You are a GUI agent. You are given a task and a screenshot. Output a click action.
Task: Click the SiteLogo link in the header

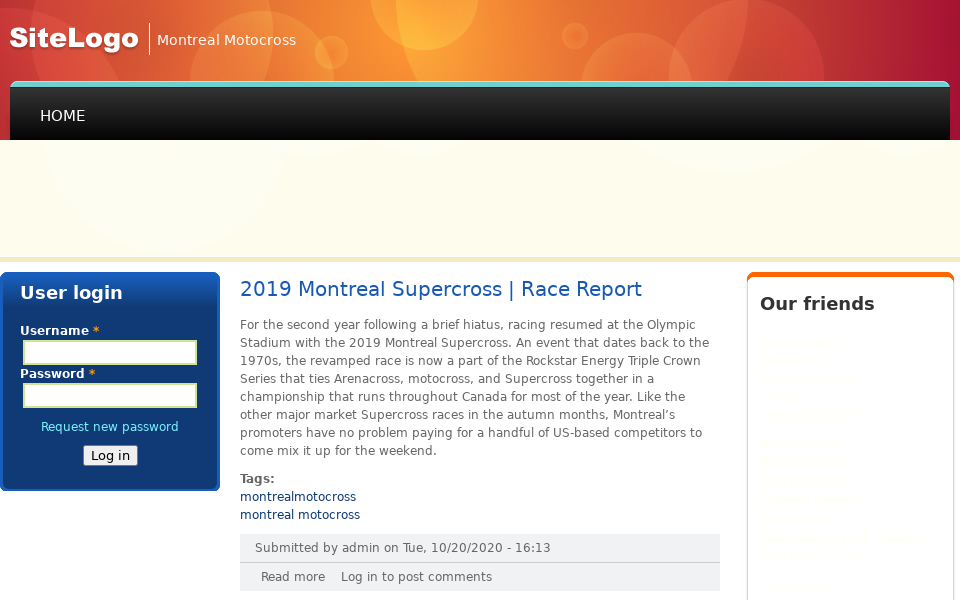[x=73, y=38]
